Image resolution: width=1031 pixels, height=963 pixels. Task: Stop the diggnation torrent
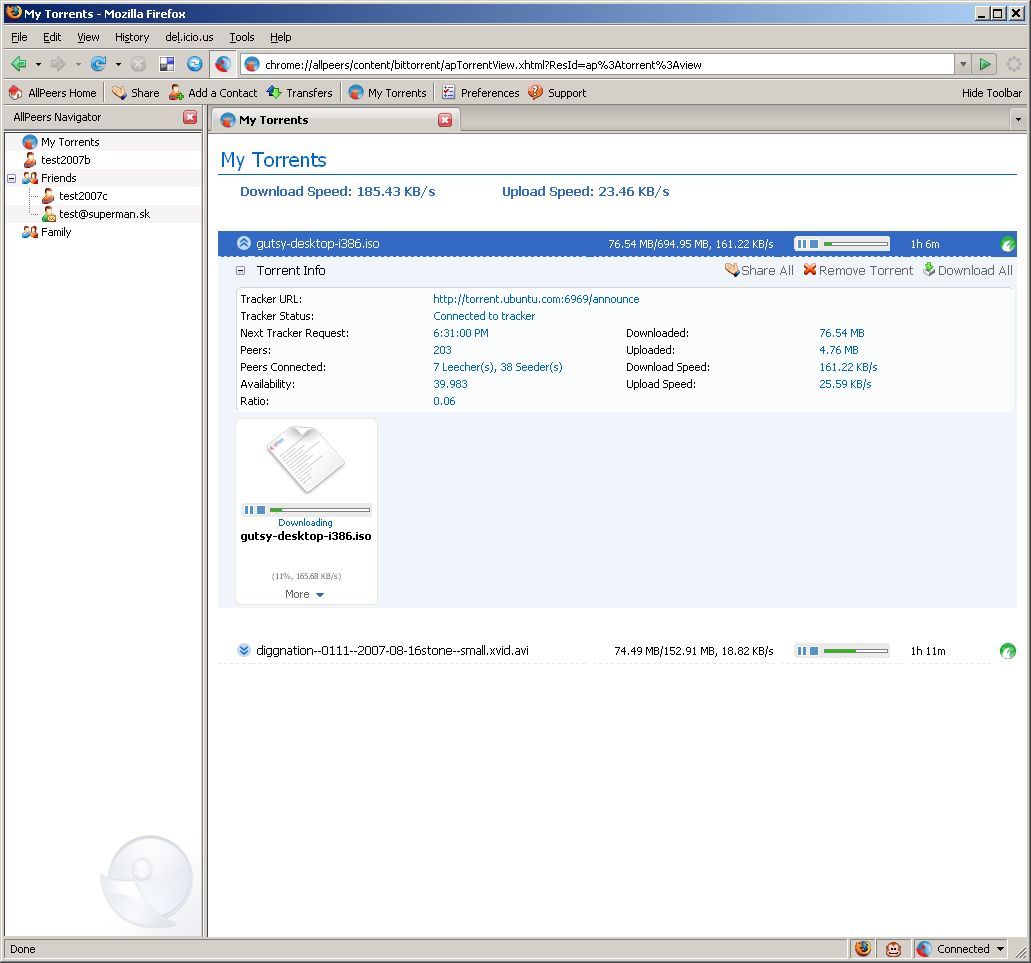(x=814, y=651)
